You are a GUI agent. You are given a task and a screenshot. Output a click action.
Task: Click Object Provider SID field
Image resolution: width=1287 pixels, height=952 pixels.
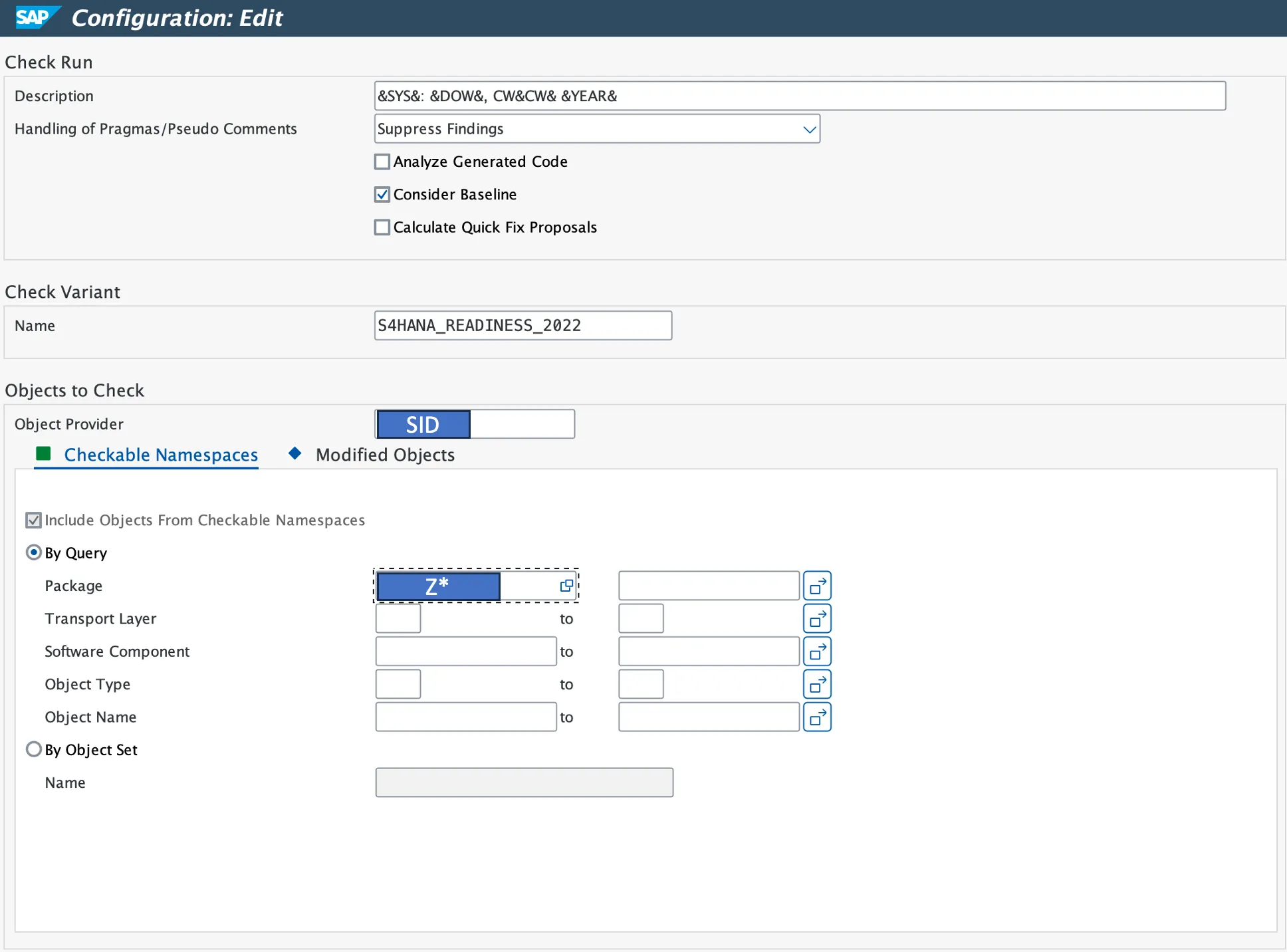coord(475,424)
